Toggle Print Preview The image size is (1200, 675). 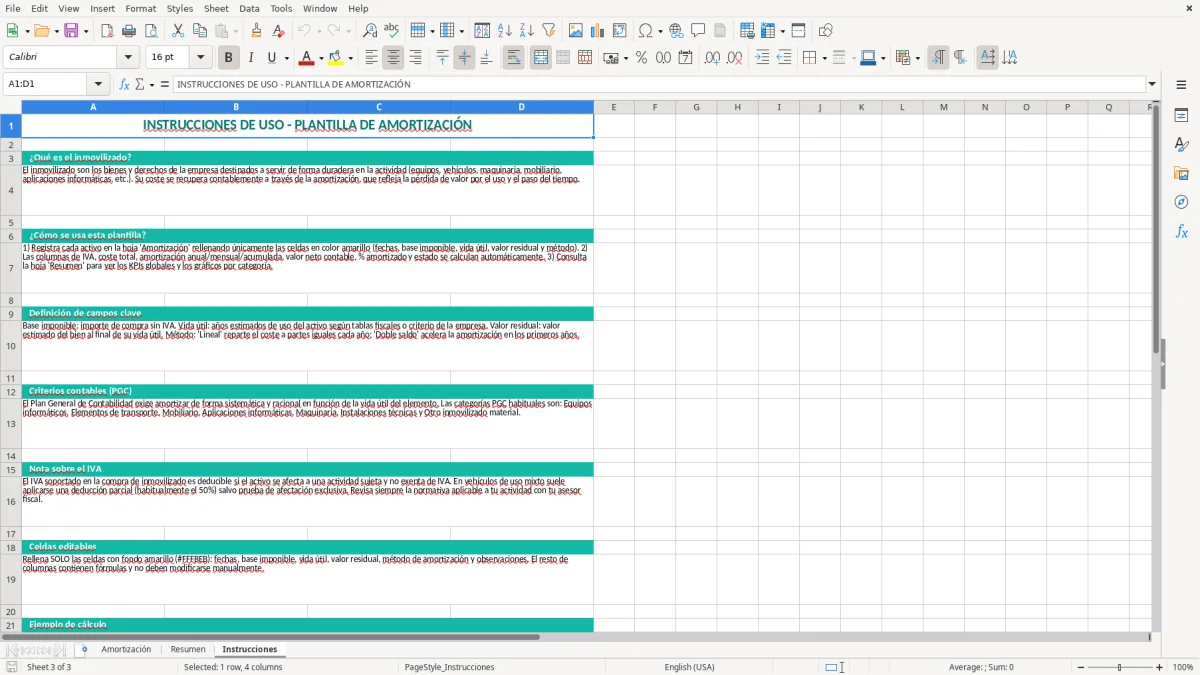[151, 31]
